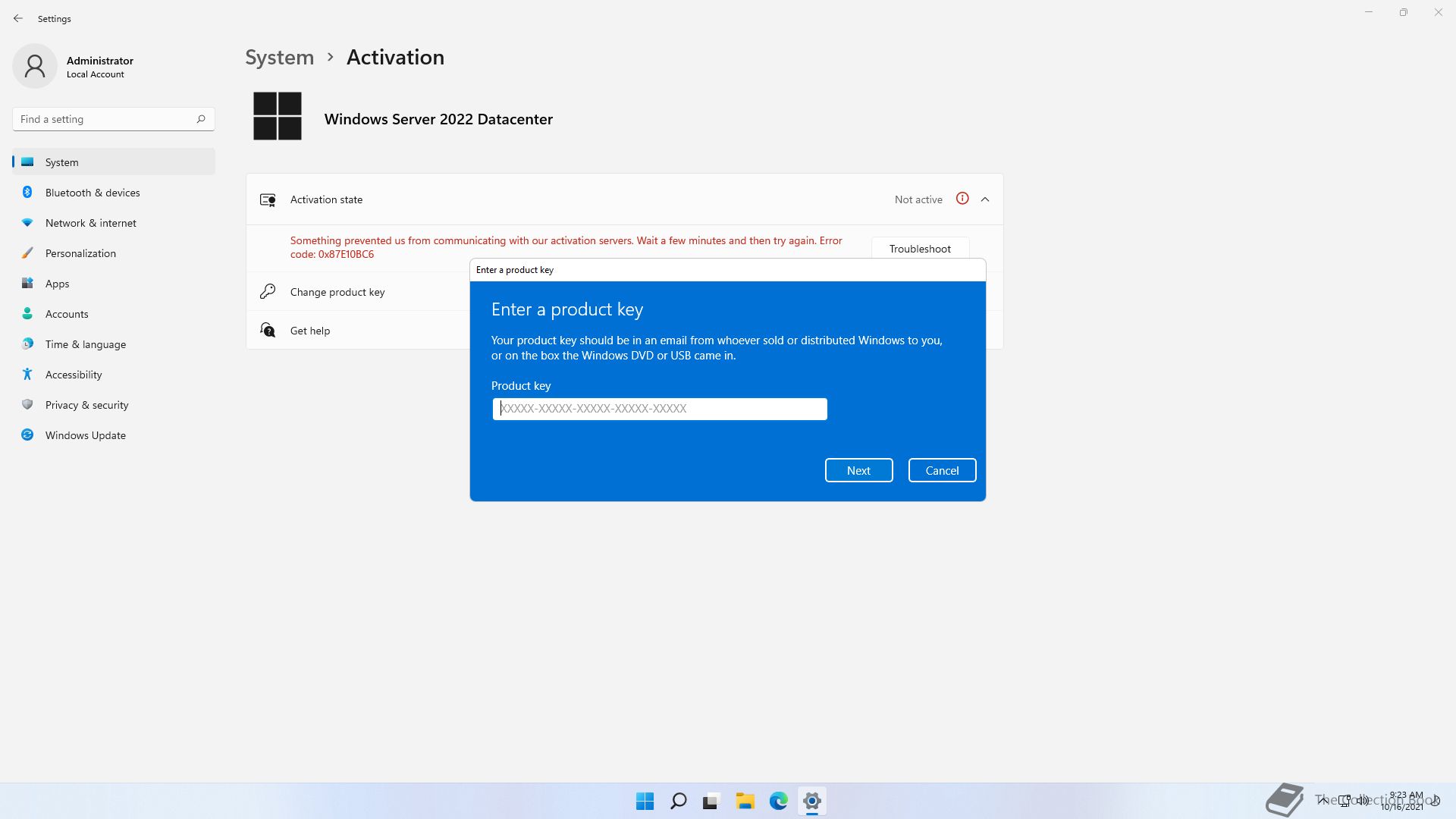Screen dimensions: 1456x819
Task: Click the Personalization paintbrush icon
Action: pyautogui.click(x=27, y=253)
